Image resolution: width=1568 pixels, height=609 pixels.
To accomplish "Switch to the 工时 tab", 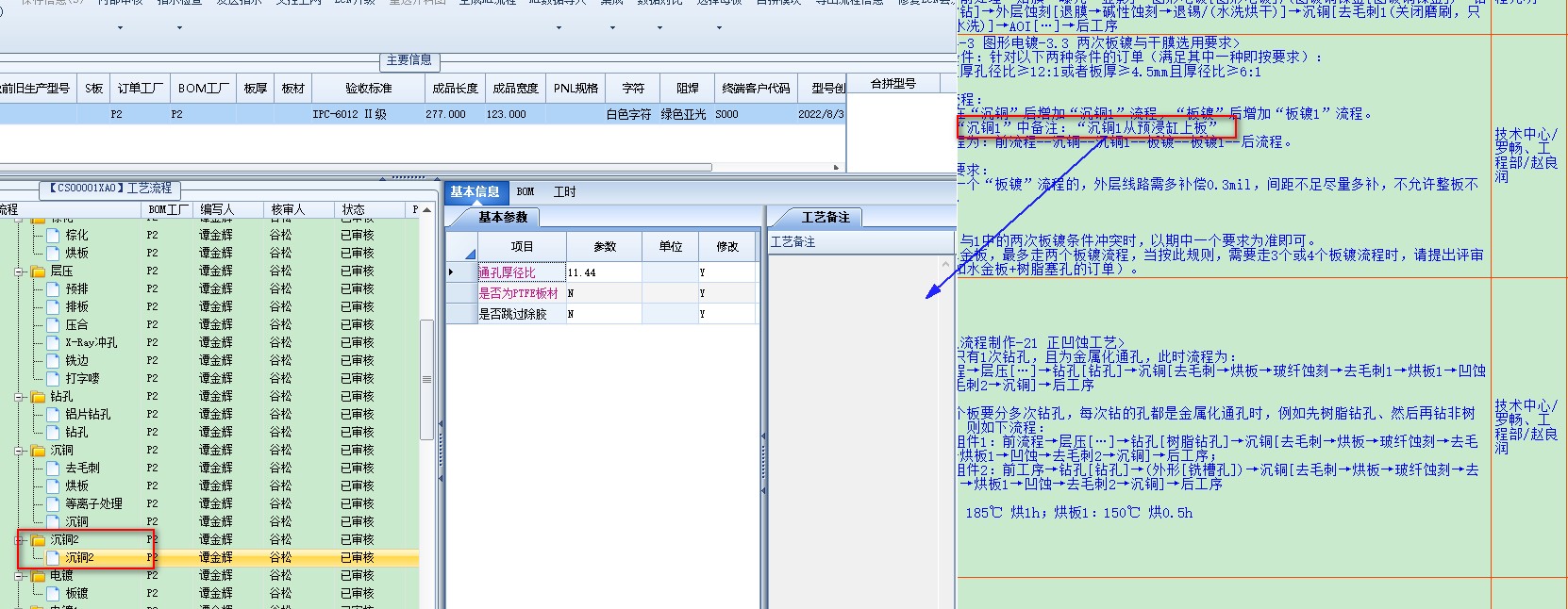I will [x=564, y=191].
